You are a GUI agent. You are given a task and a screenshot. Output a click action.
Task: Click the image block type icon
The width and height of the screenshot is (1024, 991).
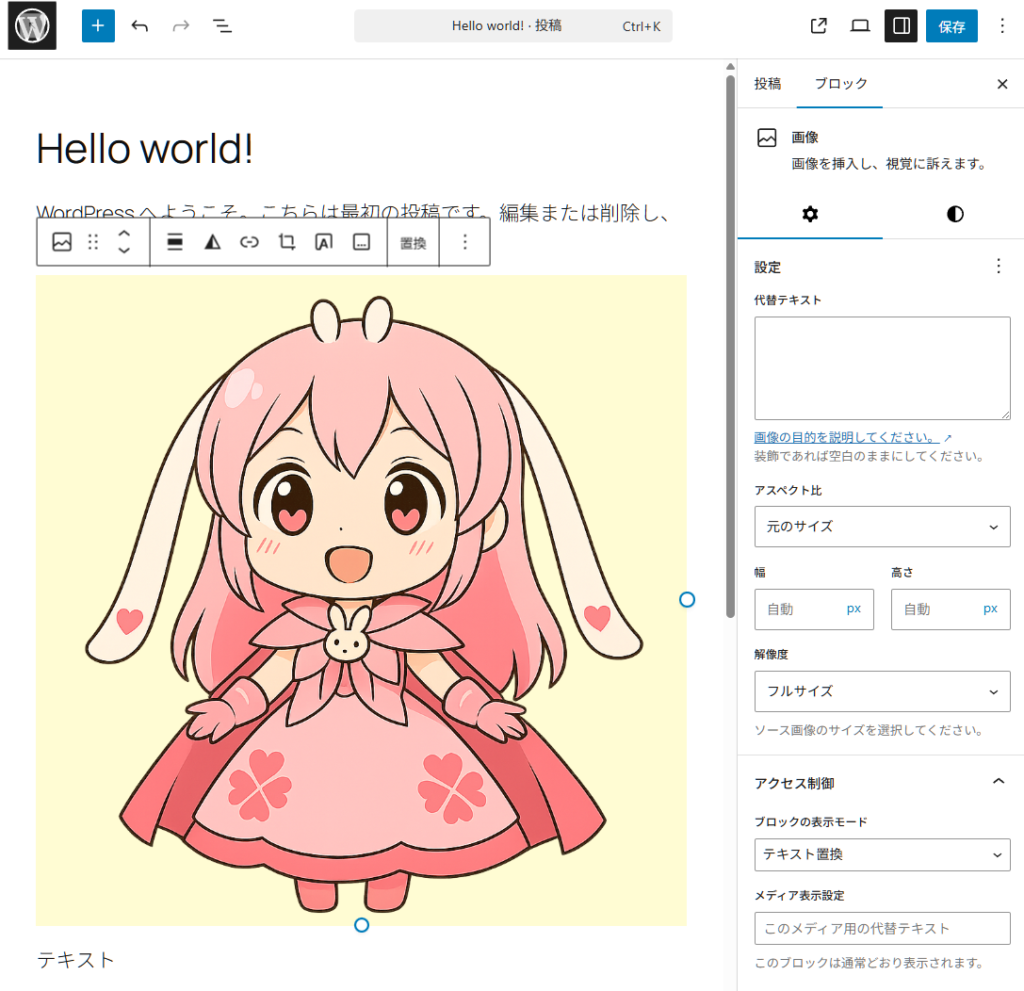coord(62,242)
